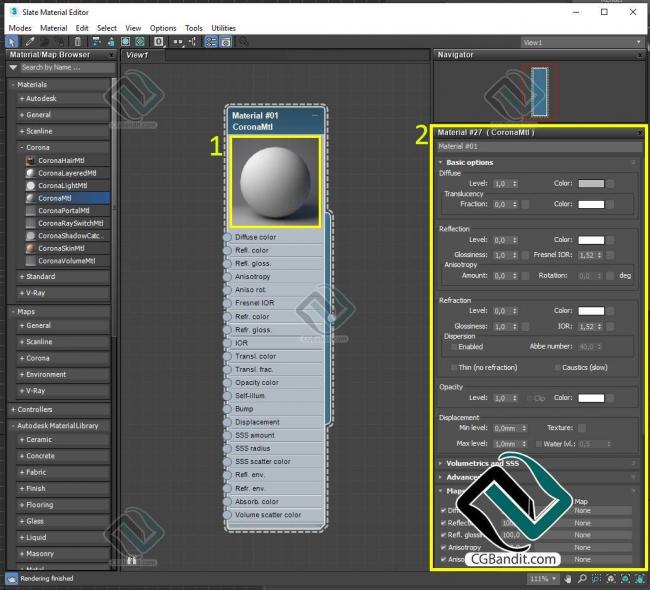Click the Material ID Channel icon
This screenshot has width=650, height=590.
click(x=159, y=41)
